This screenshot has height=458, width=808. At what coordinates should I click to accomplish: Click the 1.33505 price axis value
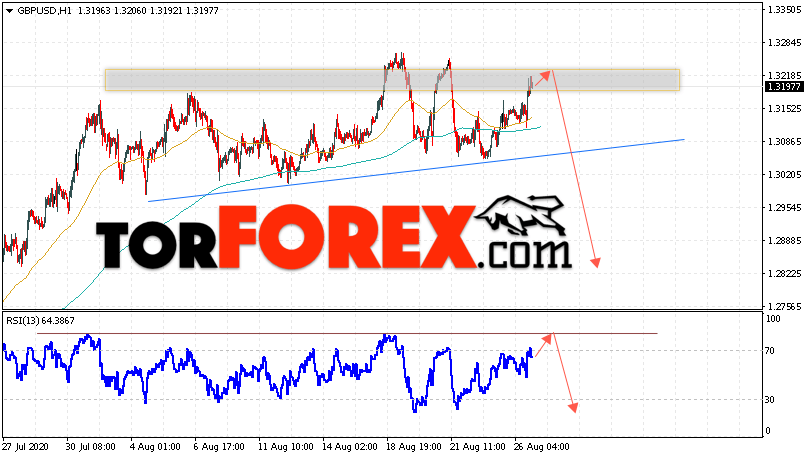784,10
